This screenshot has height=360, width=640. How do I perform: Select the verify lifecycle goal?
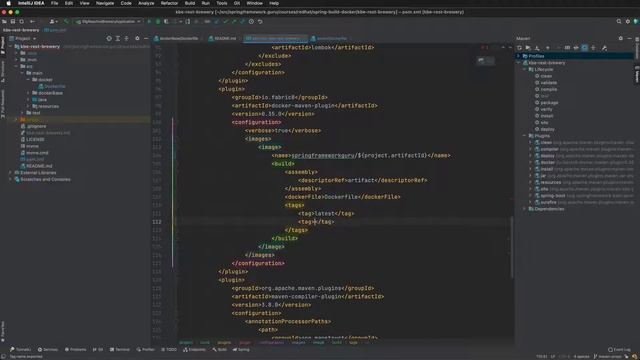coord(546,109)
